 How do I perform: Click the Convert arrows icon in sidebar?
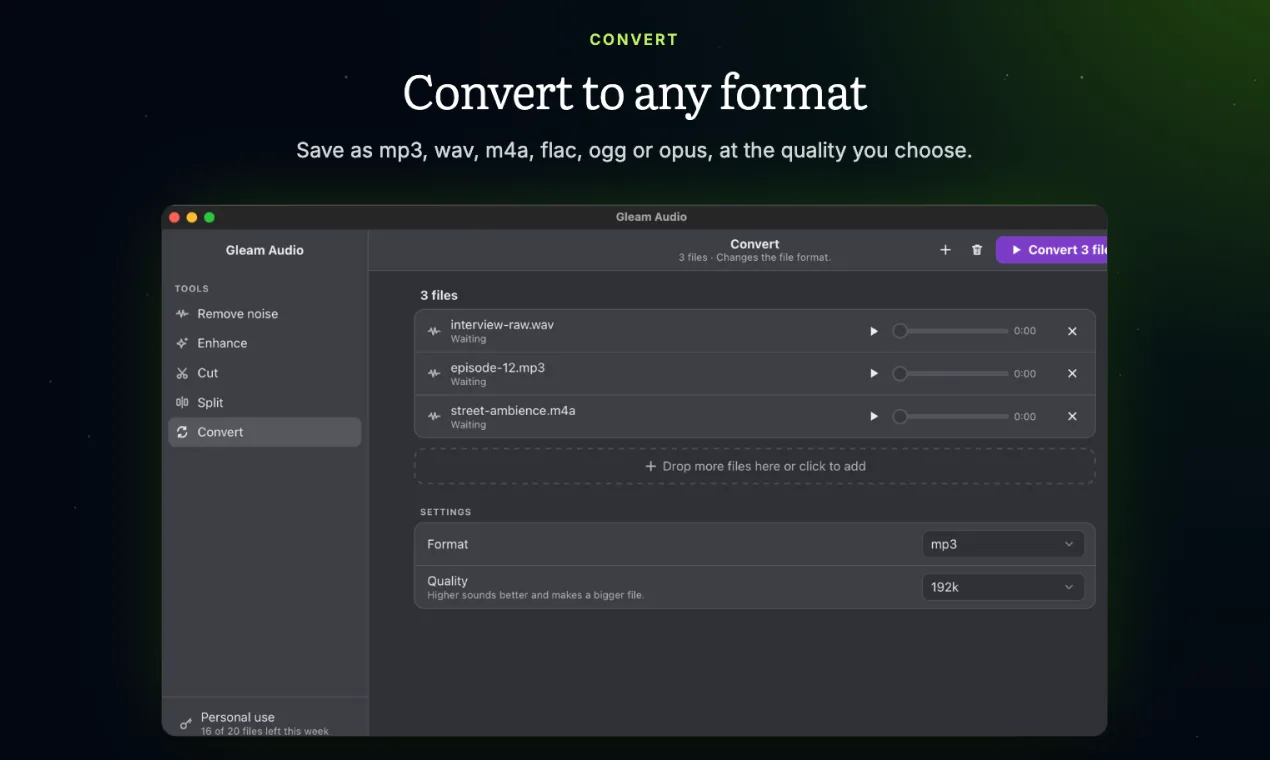[x=182, y=432]
